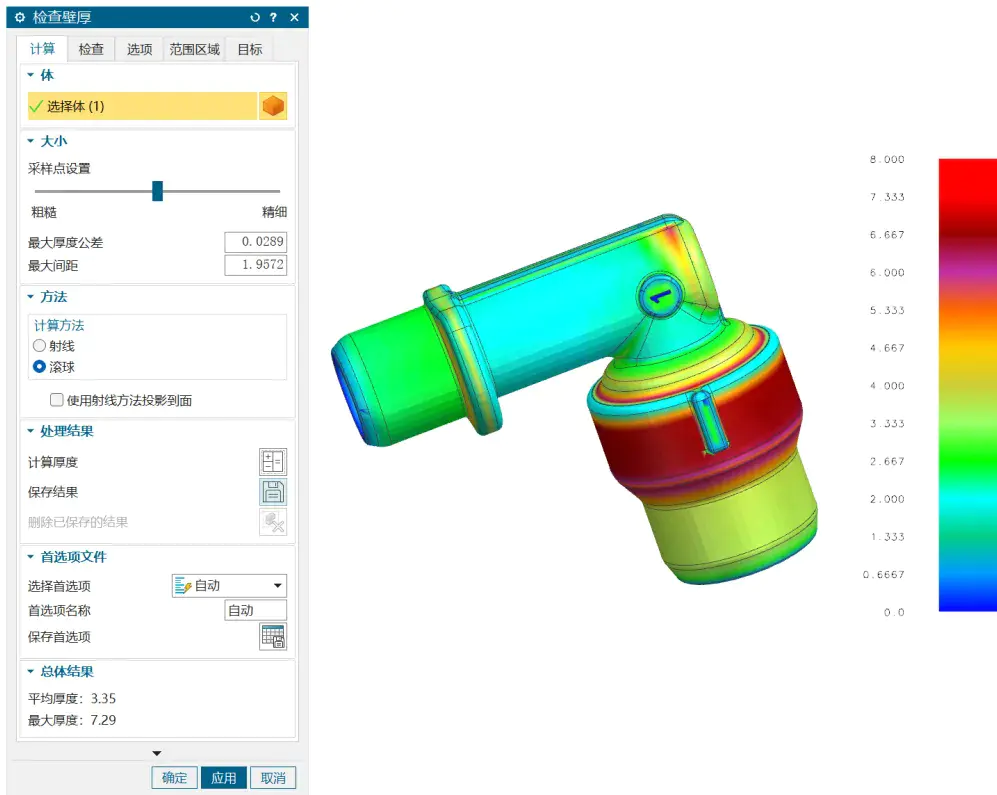Click the bottom arrow to expand the dialog

(157, 753)
